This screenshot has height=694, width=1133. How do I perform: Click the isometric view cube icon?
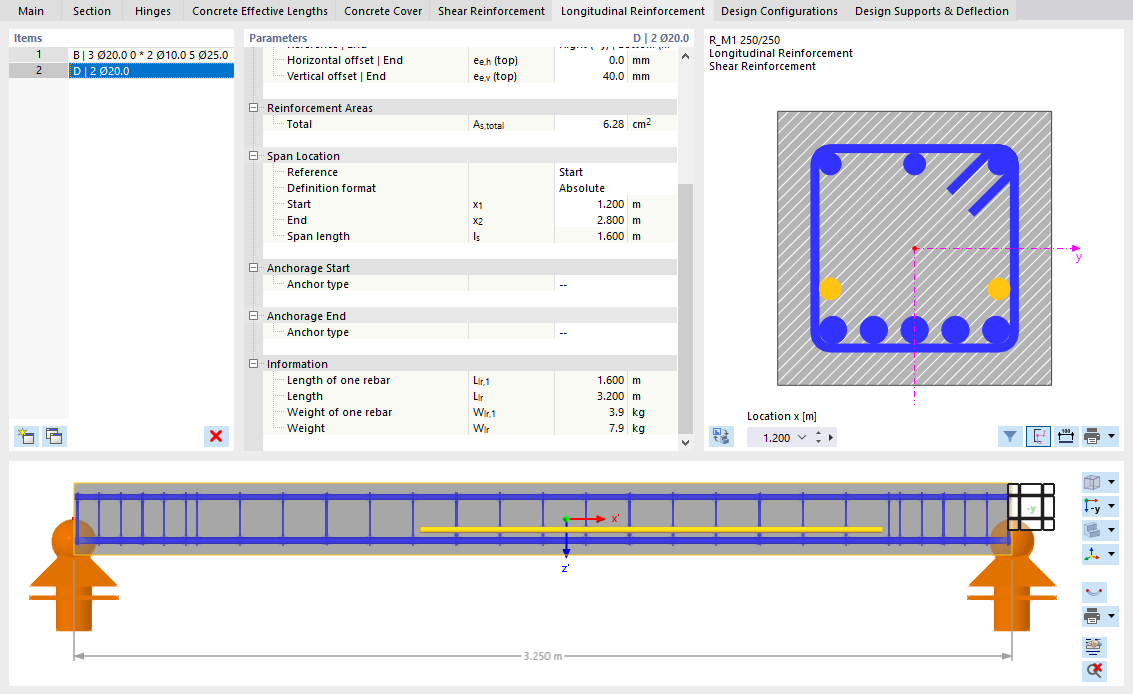(1093, 482)
